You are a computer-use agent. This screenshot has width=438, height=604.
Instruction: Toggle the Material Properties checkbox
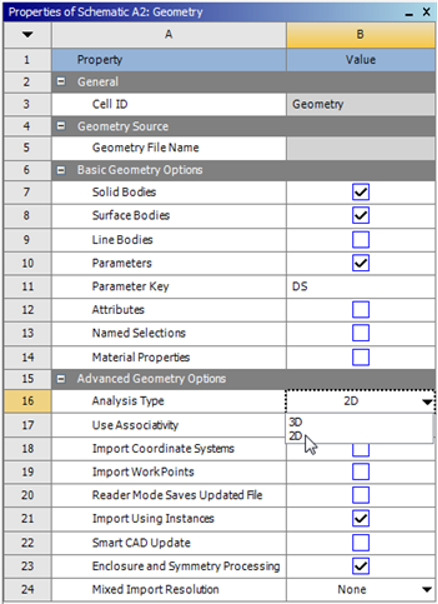point(361,357)
